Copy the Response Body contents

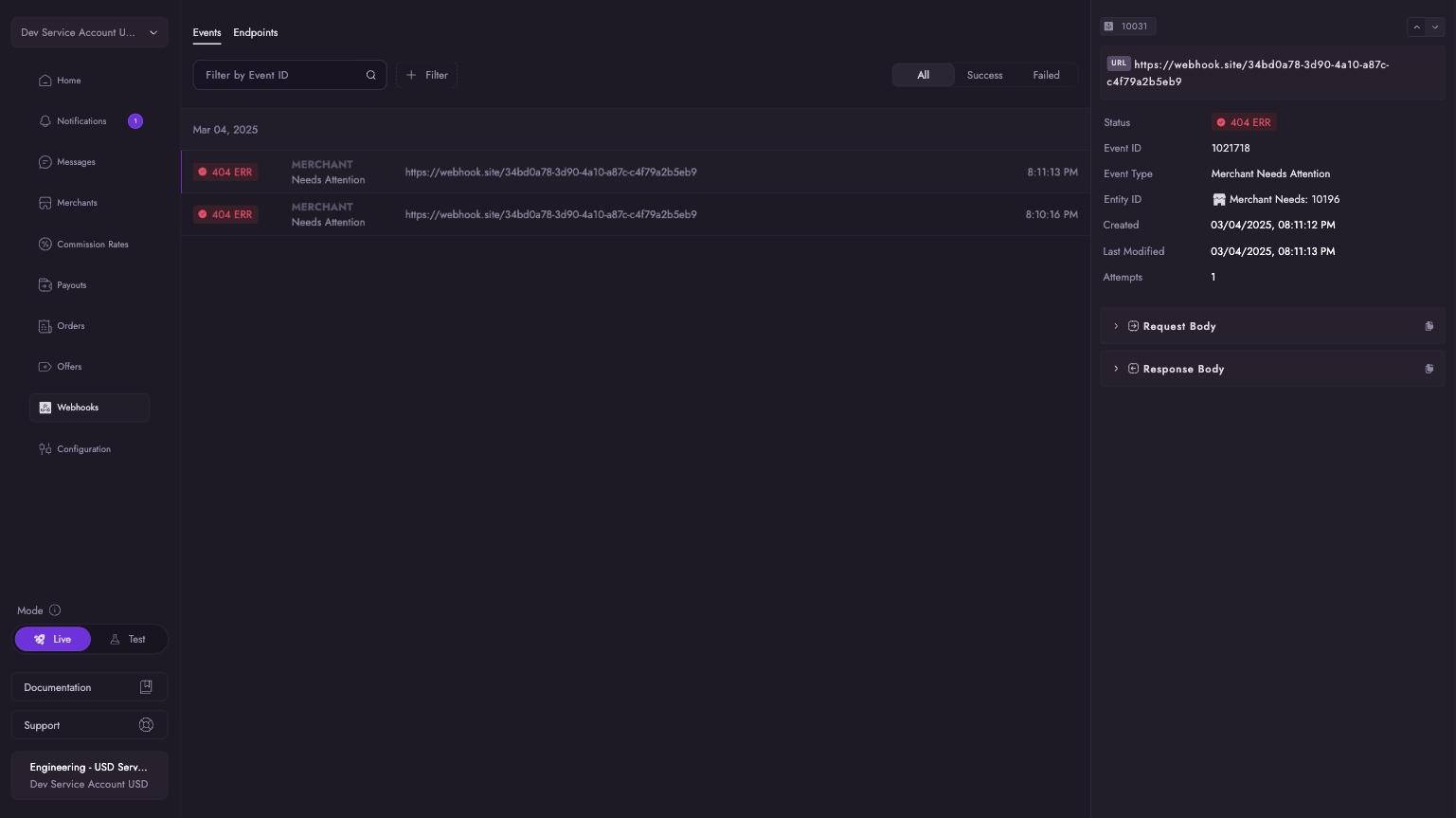click(x=1429, y=369)
